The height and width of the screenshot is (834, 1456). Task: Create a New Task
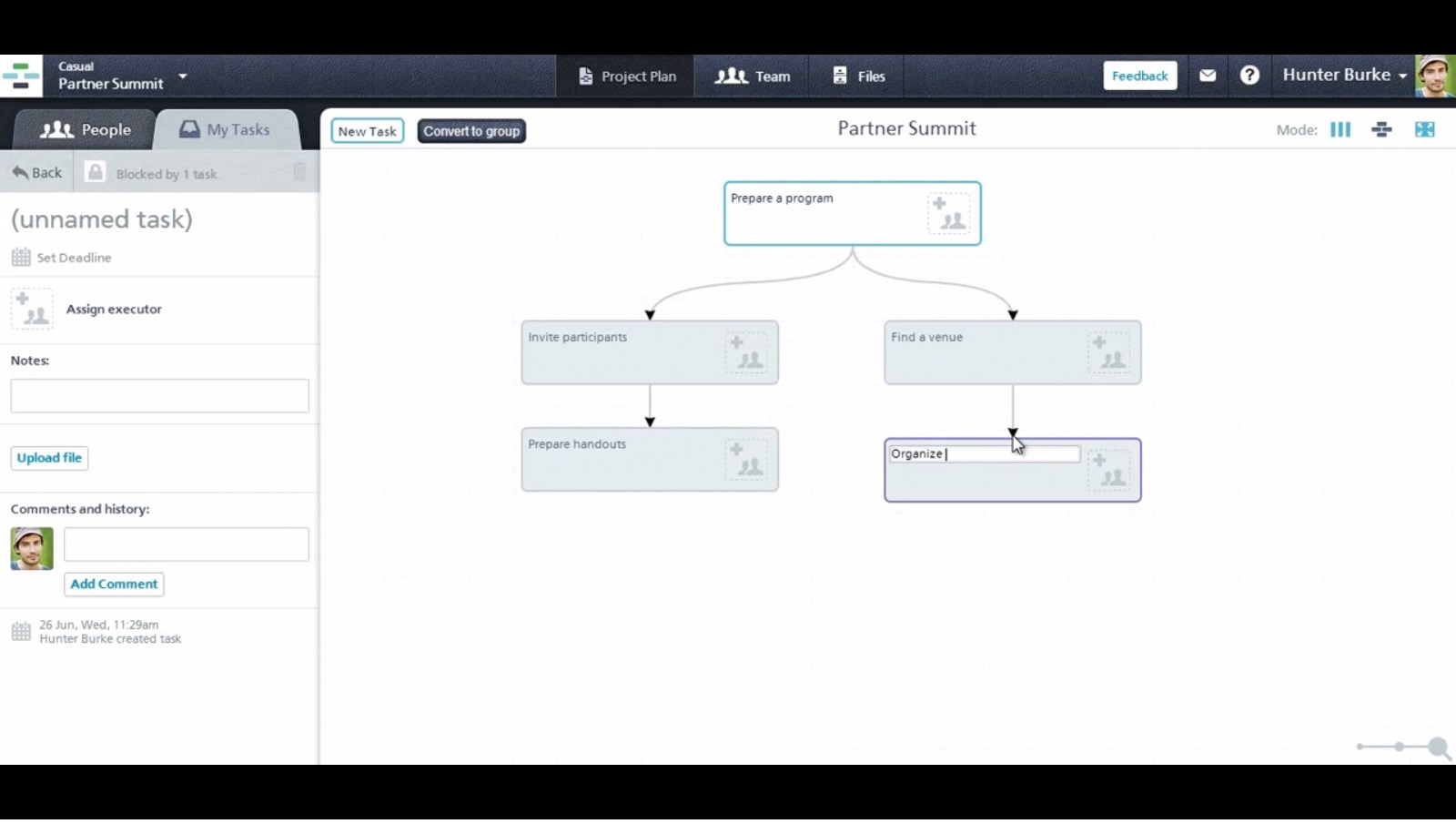click(x=367, y=131)
